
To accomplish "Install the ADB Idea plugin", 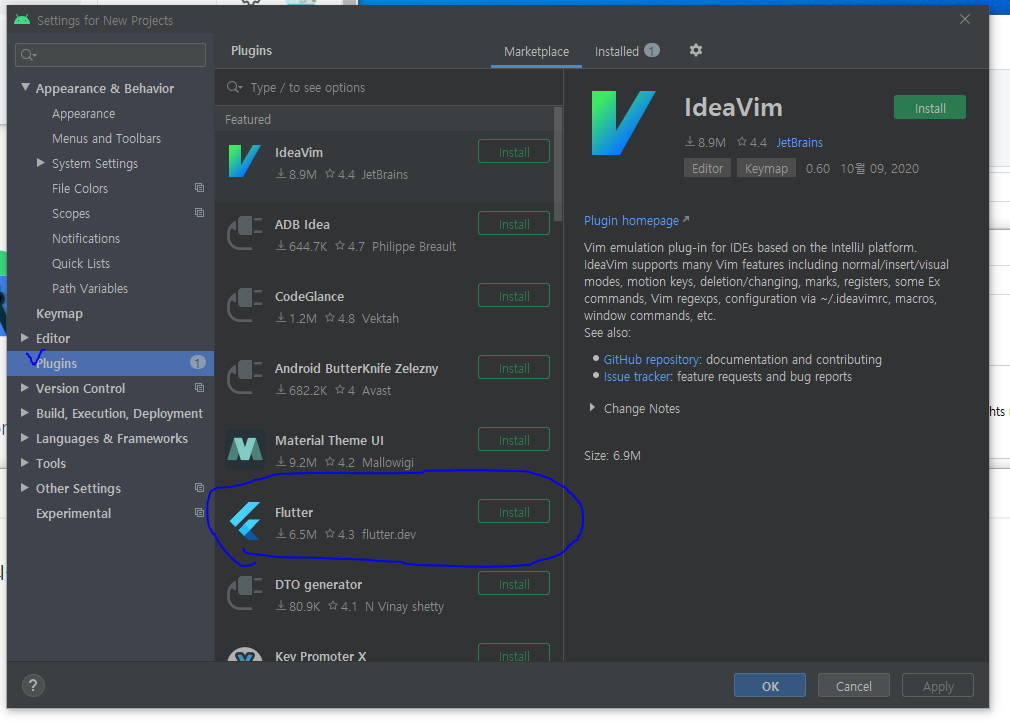I will [514, 224].
